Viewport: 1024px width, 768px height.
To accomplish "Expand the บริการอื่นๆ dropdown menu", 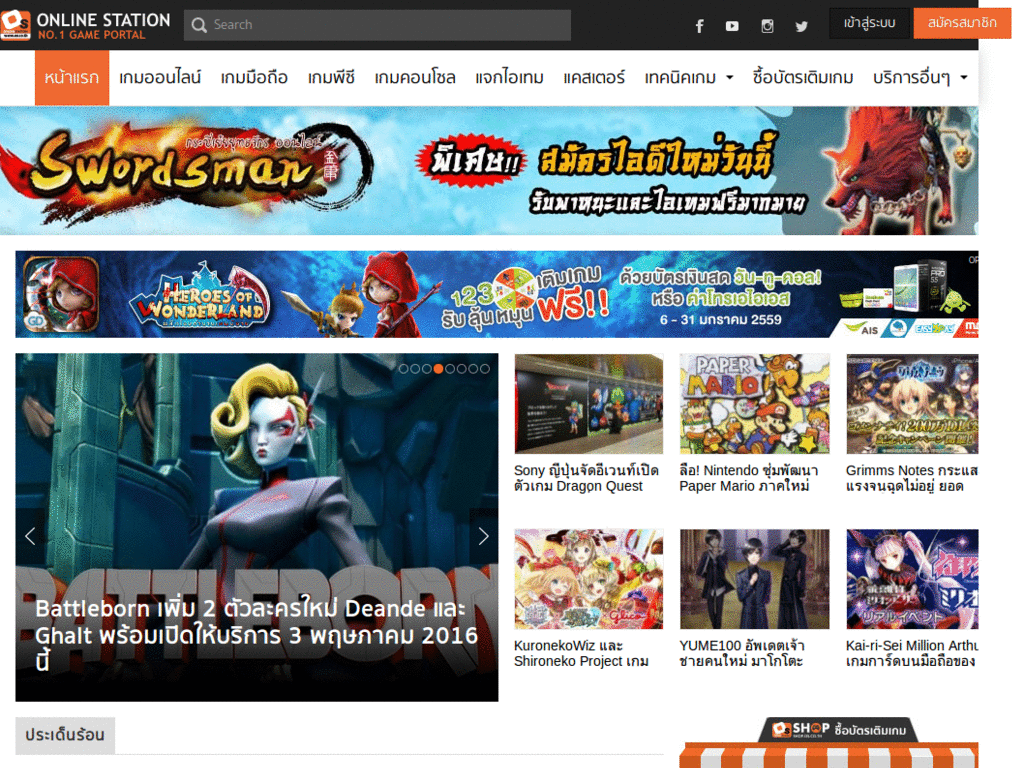I will tap(920, 78).
